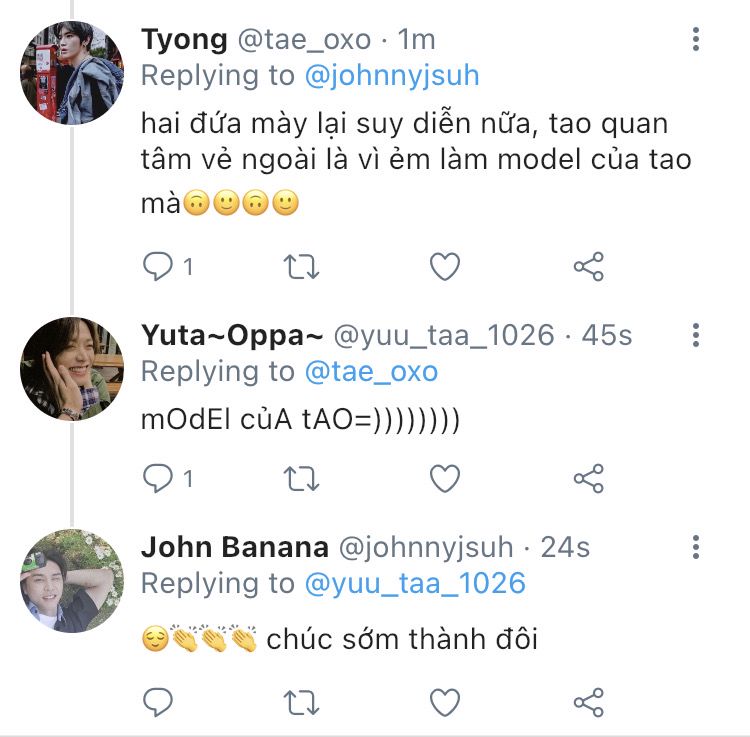Open the @yuu_taa_1026 mention in John's reply
The width and height of the screenshot is (750, 737).
(x=414, y=583)
